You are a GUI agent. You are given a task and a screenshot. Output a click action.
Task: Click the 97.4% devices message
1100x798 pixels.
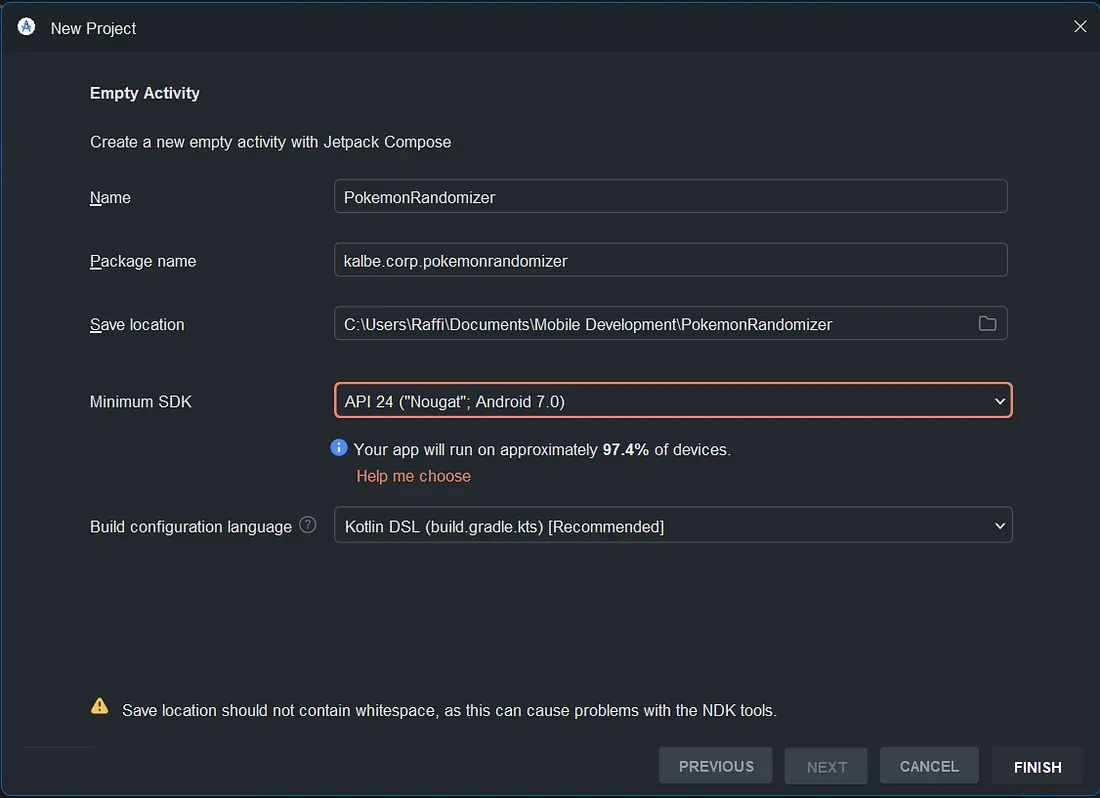542,449
